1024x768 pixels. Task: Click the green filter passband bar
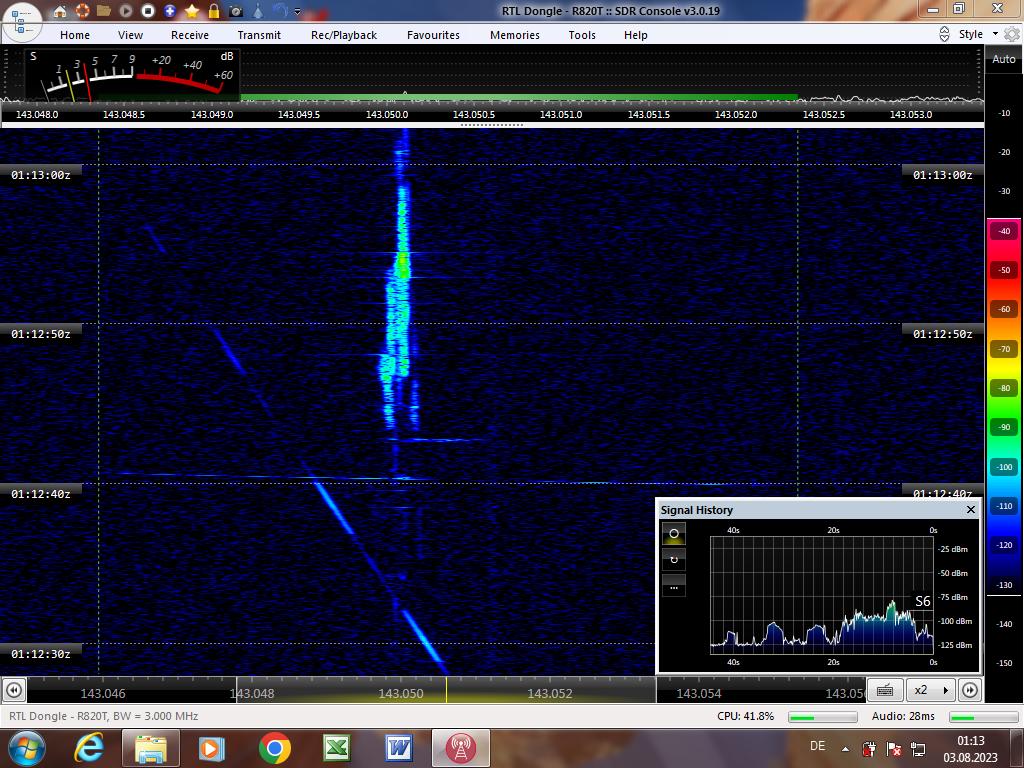coord(519,98)
